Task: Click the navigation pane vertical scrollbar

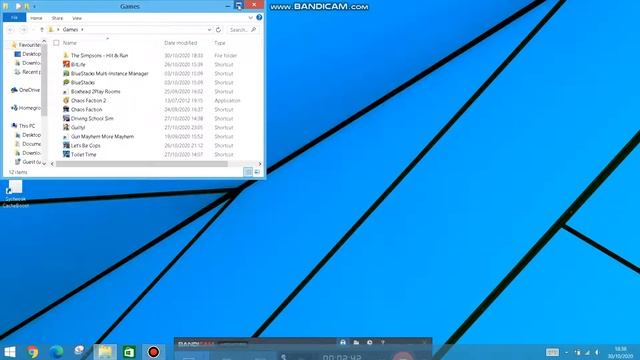Action: coord(44,80)
